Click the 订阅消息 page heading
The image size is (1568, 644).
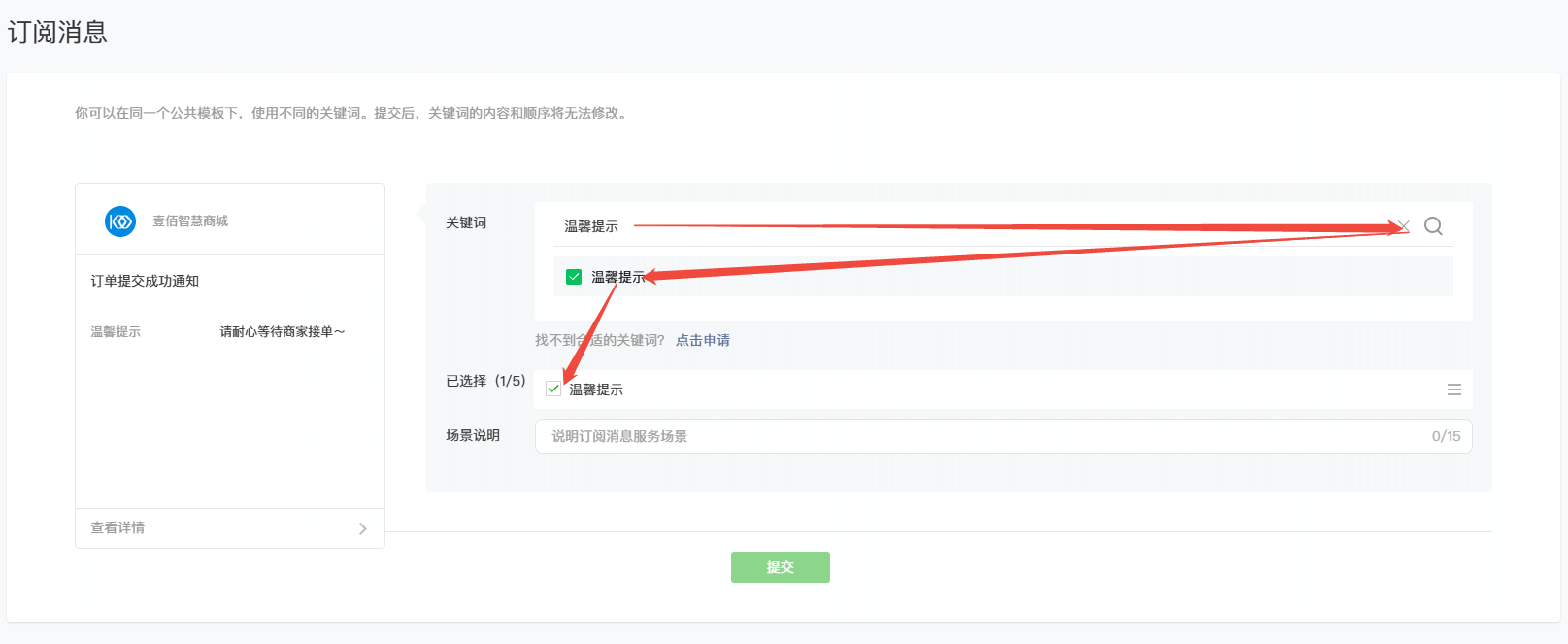click(x=57, y=32)
